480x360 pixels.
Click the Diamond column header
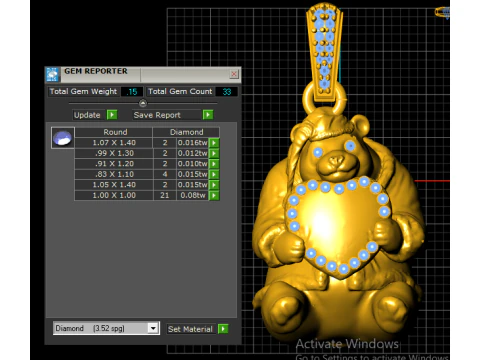[x=186, y=132]
